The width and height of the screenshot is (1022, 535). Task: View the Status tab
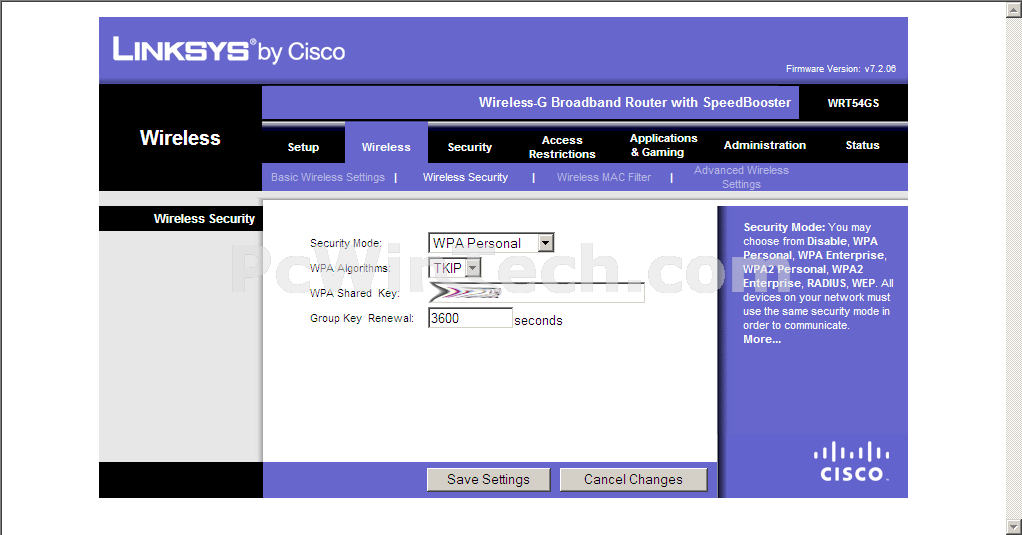862,145
